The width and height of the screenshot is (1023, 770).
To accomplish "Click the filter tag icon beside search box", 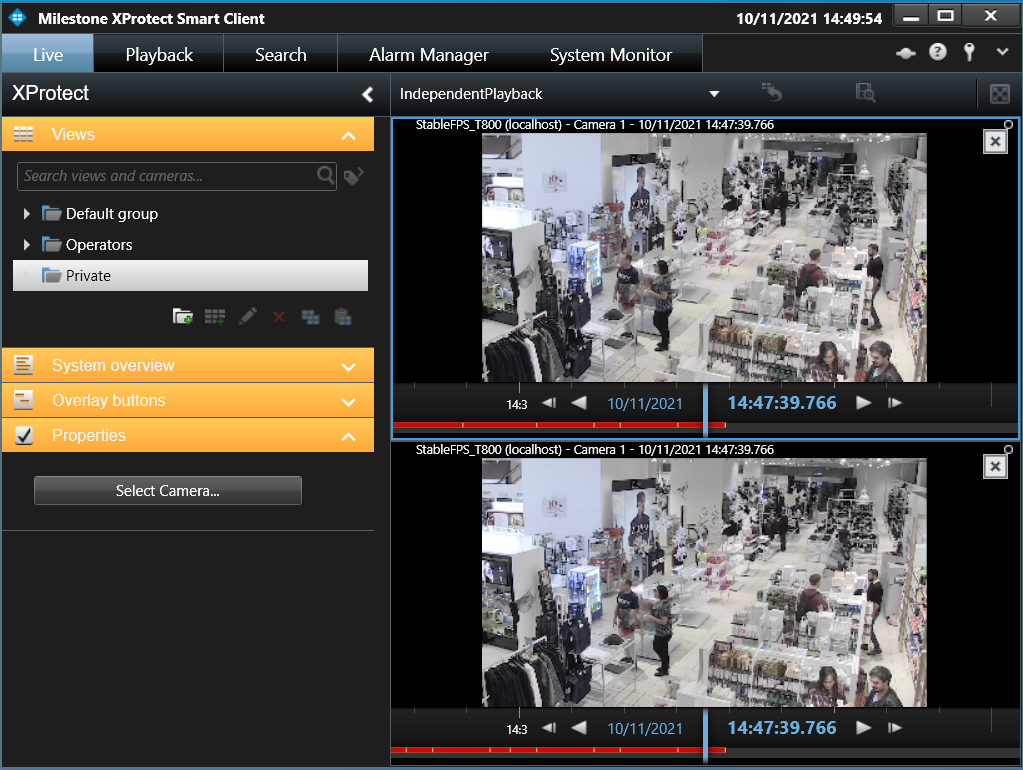I will 353,176.
